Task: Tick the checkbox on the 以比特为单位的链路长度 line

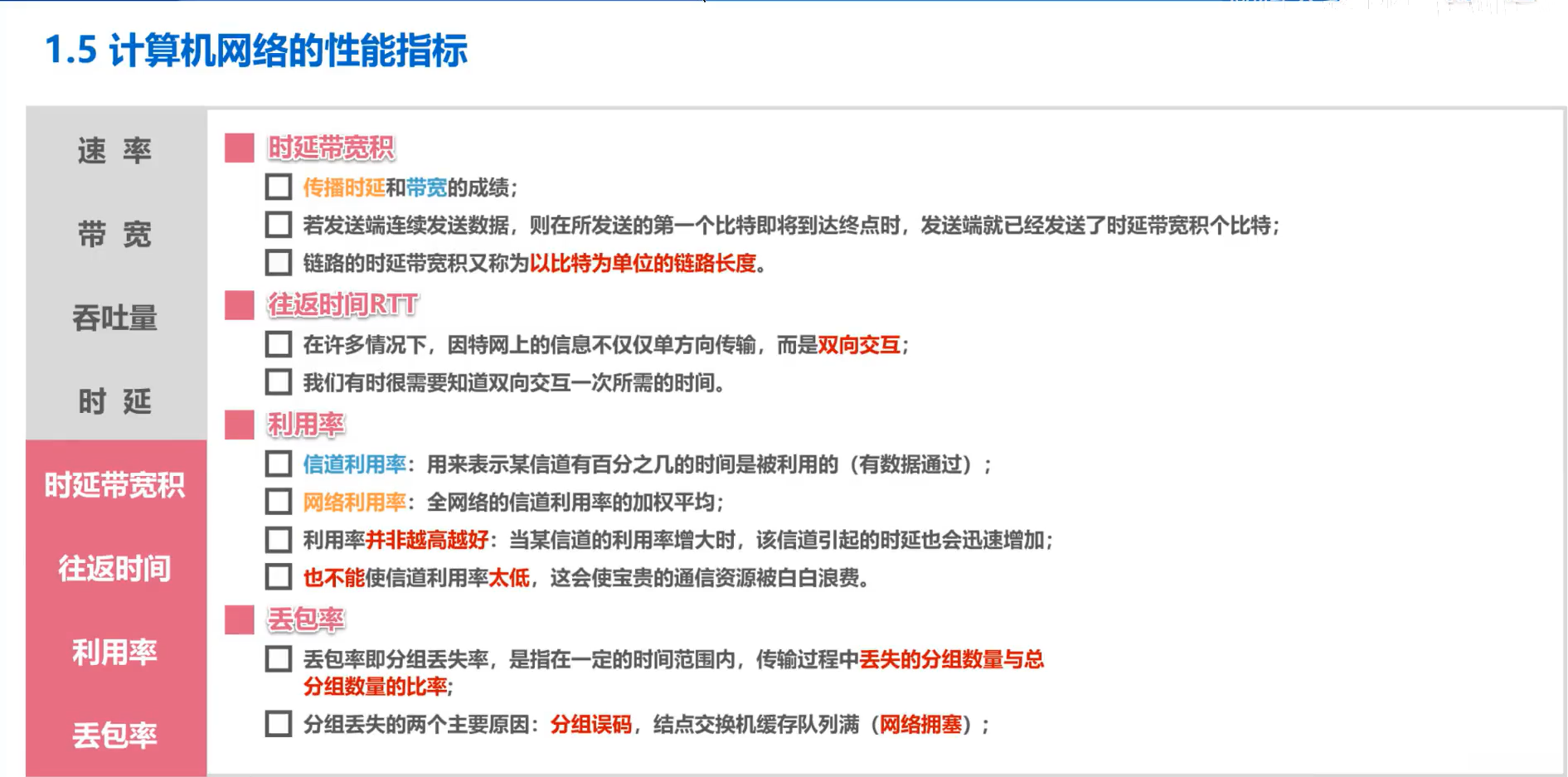Action: tap(277, 263)
